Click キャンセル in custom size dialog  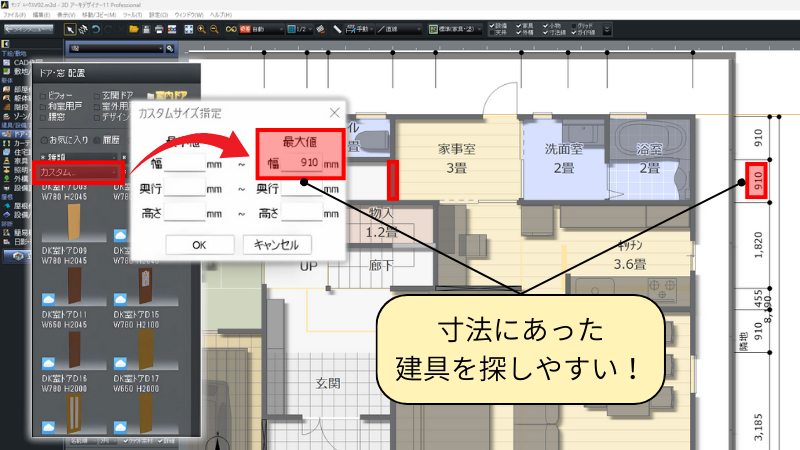[277, 245]
